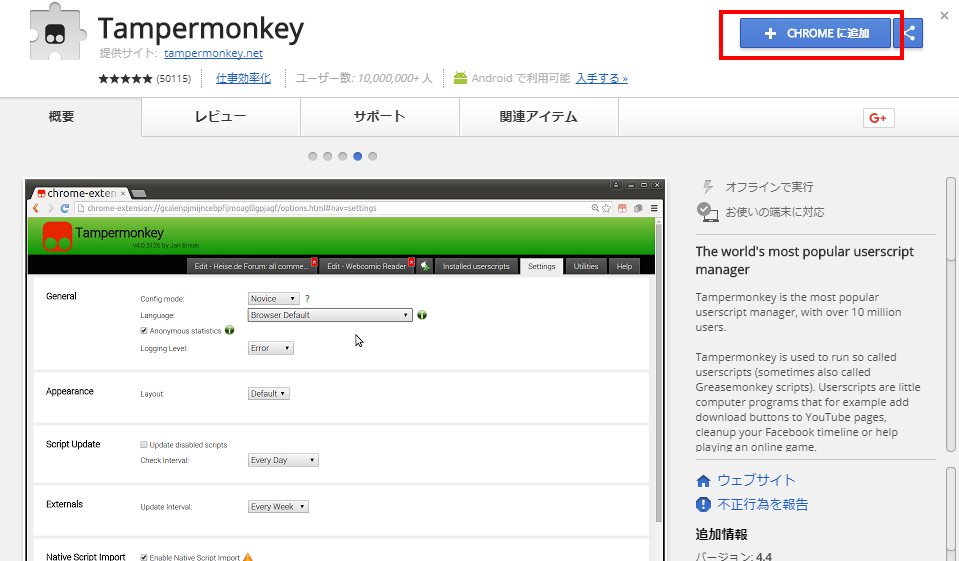Viewport: 959px width, 561px height.
Task: Enable Update disabled scripts checkbox
Action: click(144, 445)
